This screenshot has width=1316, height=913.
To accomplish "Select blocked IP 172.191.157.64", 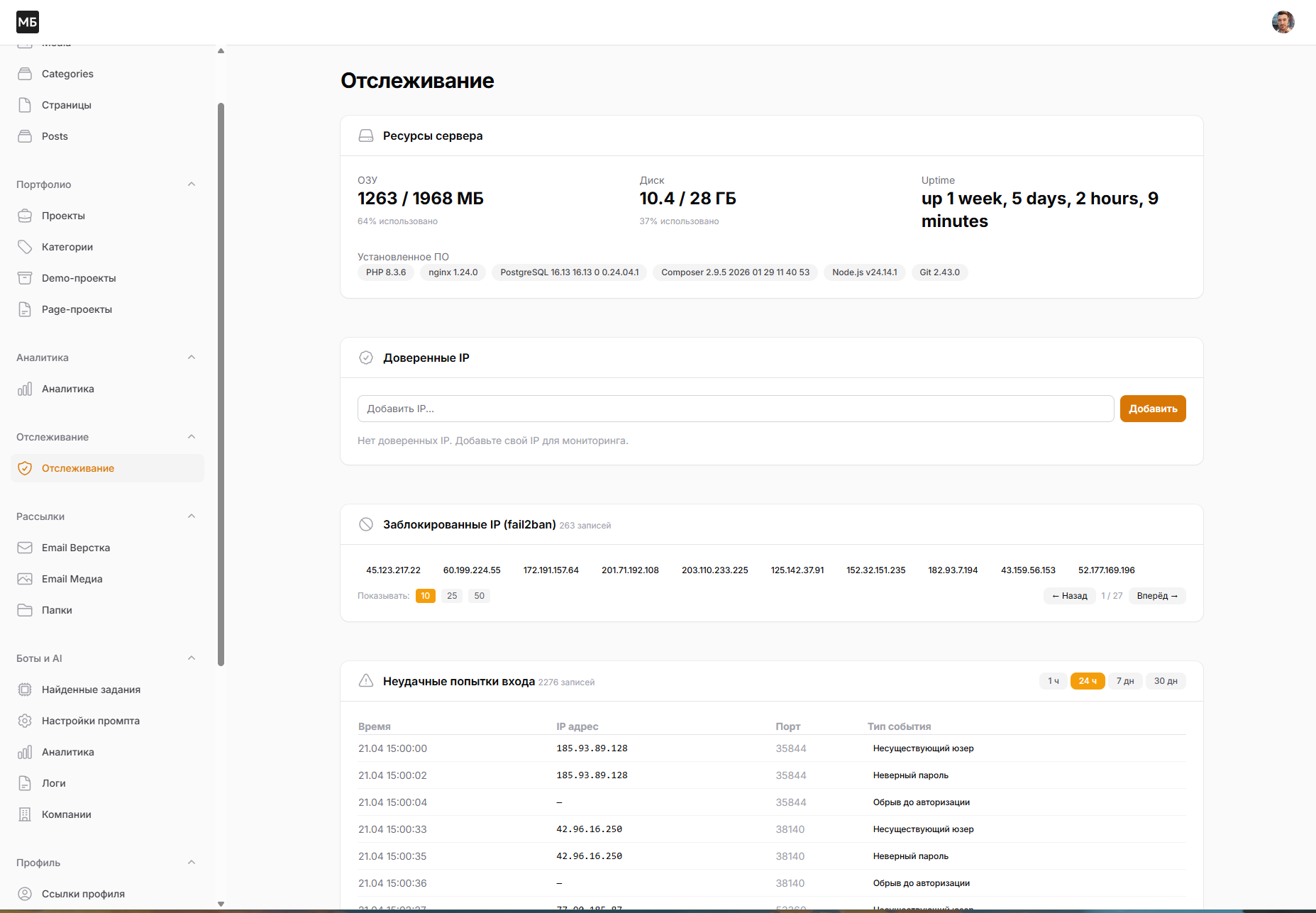I will point(551,570).
